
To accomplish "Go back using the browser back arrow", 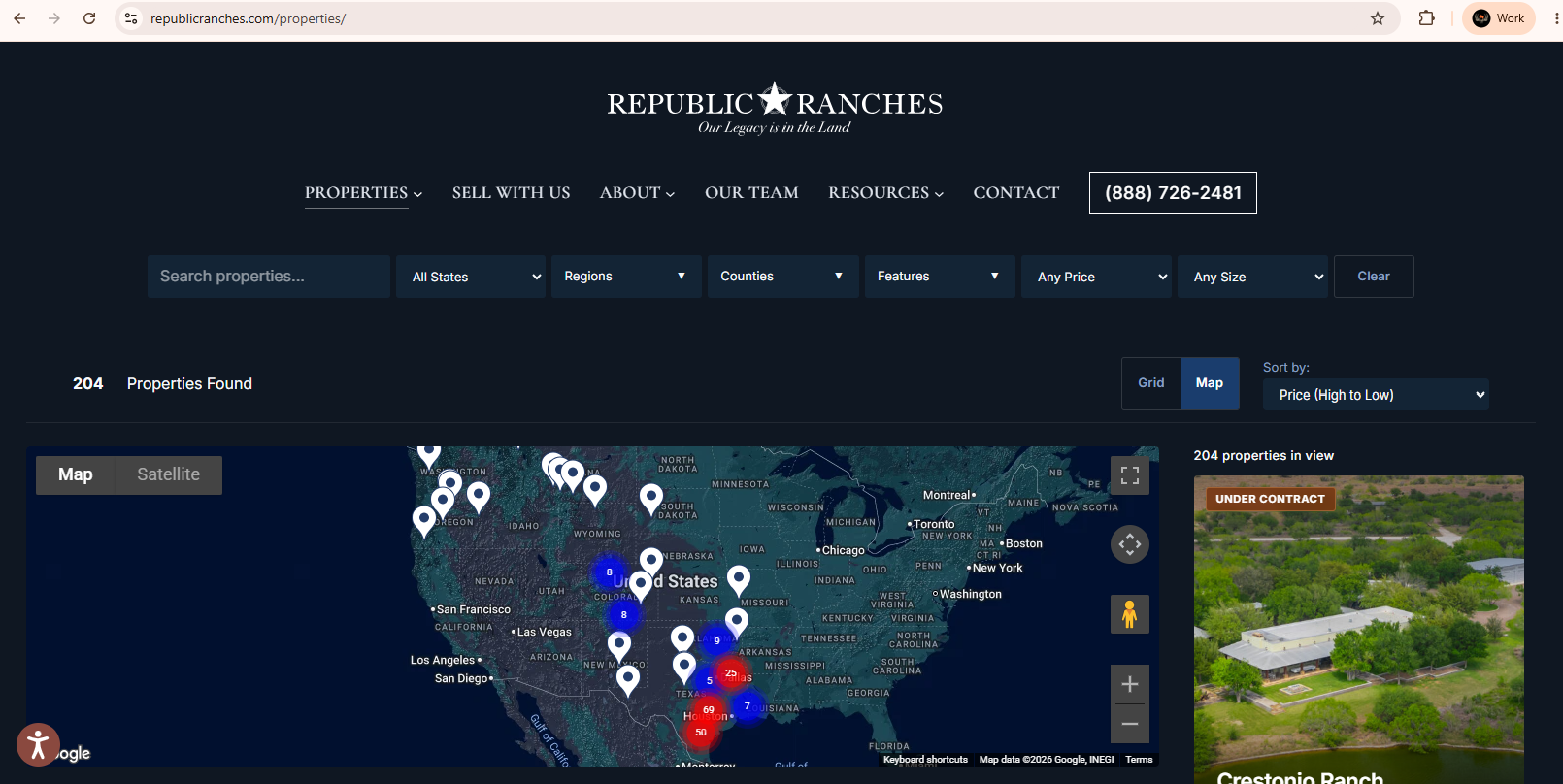I will coord(19,18).
